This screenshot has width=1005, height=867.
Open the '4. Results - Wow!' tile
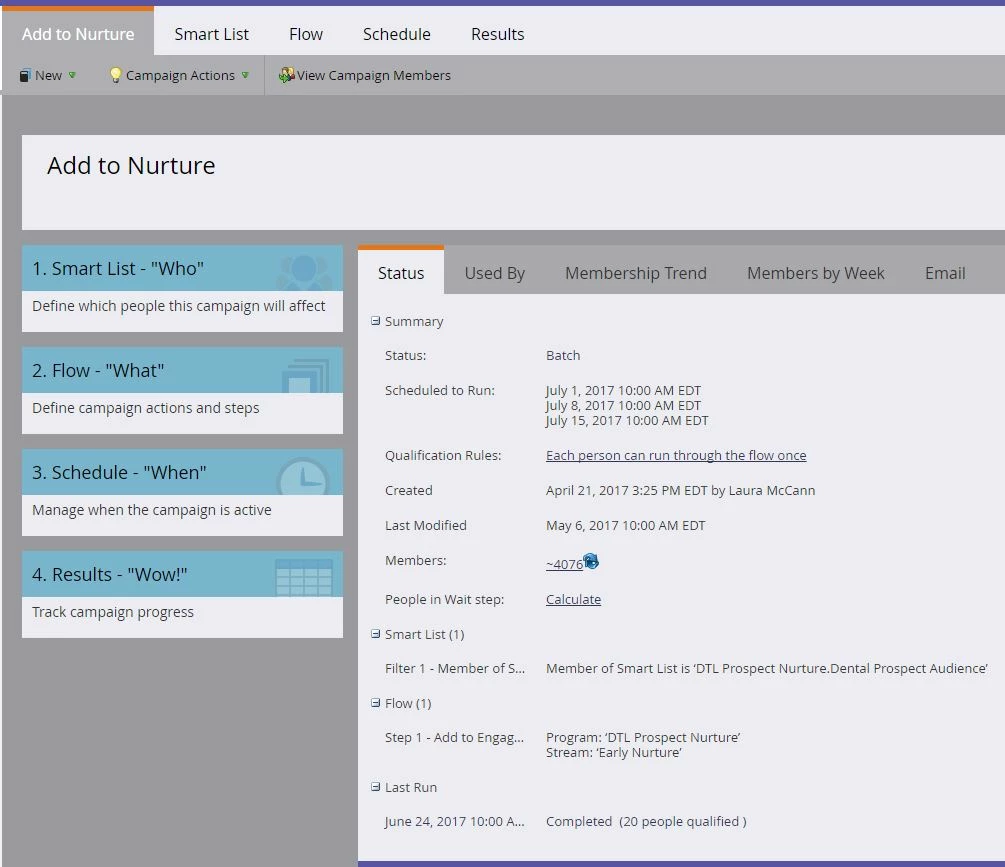[182, 574]
